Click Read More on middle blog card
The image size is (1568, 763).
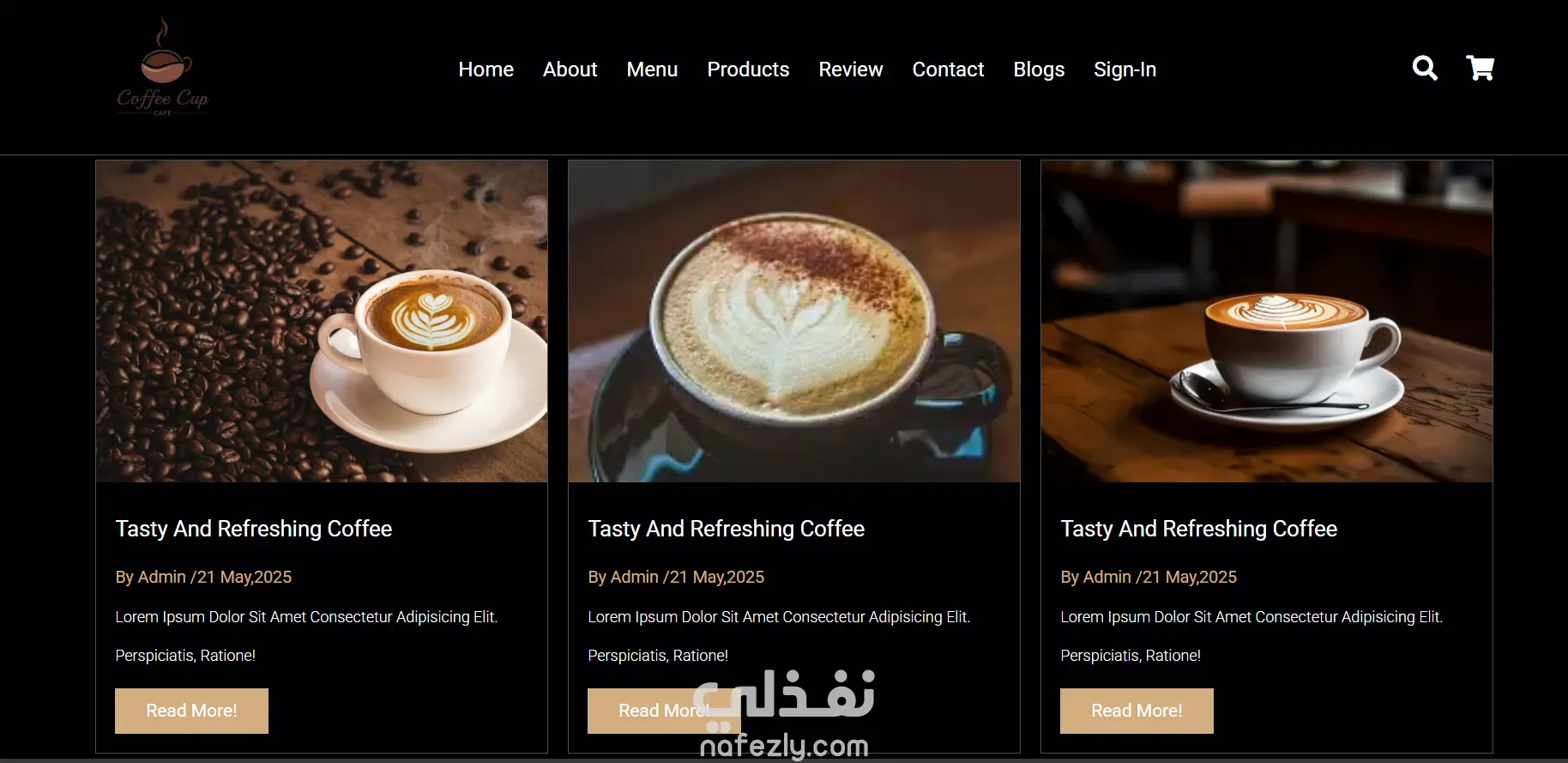coord(664,711)
